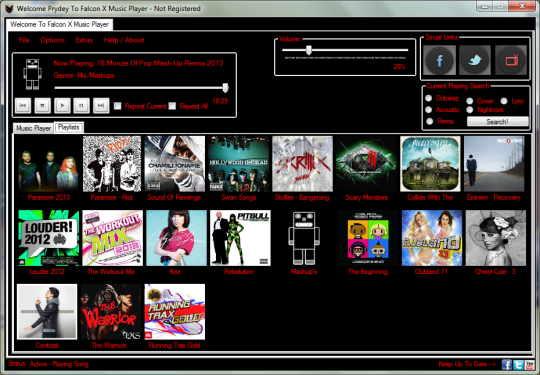Pause the playing song
Viewport: 540px width, 375px height.
[82, 106]
